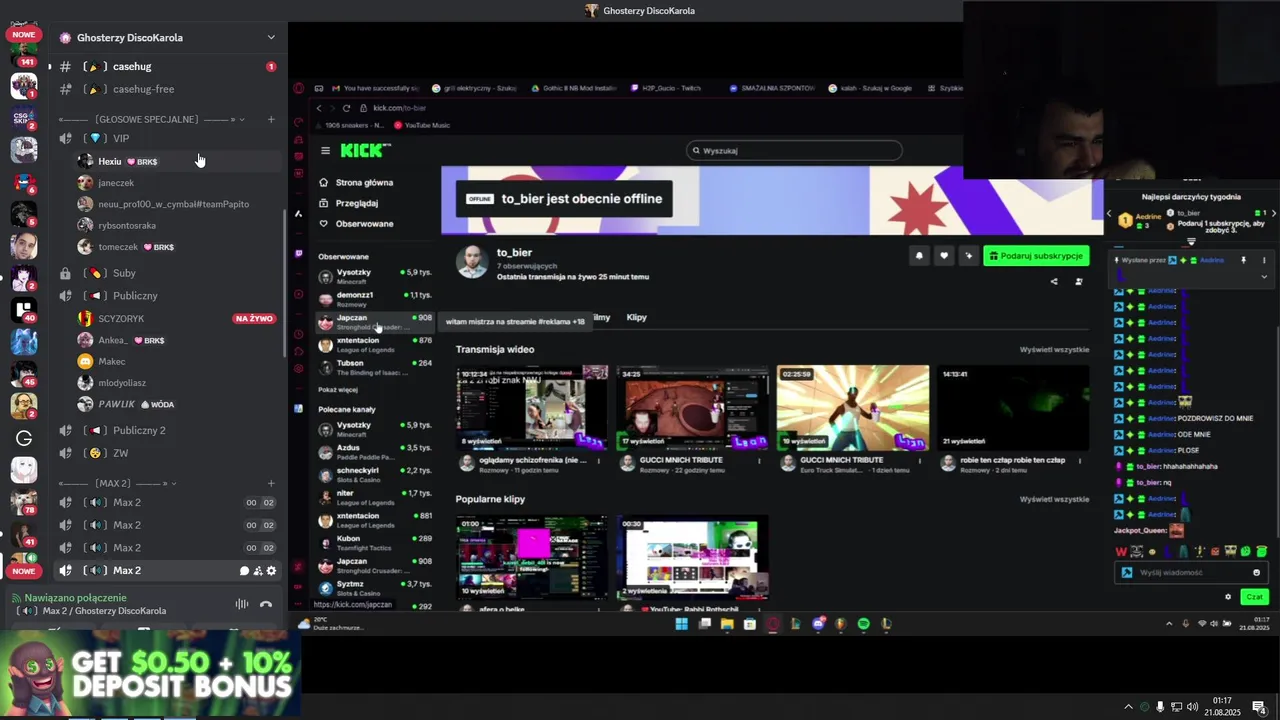Toggle notification bell for to_bier
This screenshot has width=1280, height=720.
919,256
